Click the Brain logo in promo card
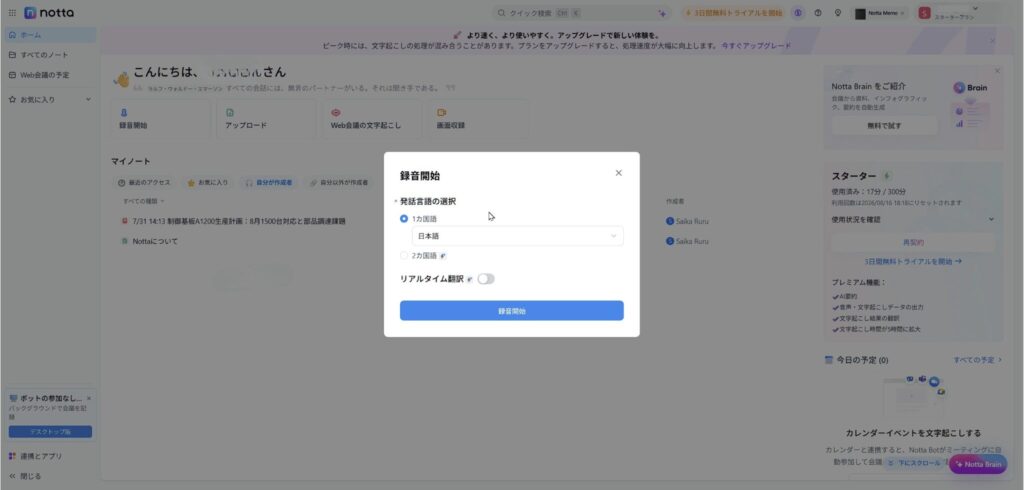This screenshot has width=1024, height=490. click(970, 88)
